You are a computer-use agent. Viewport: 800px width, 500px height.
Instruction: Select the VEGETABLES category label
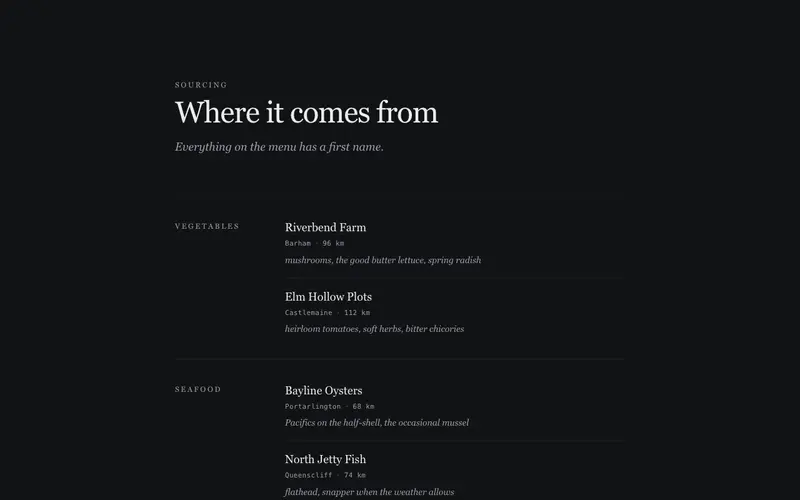tap(207, 226)
